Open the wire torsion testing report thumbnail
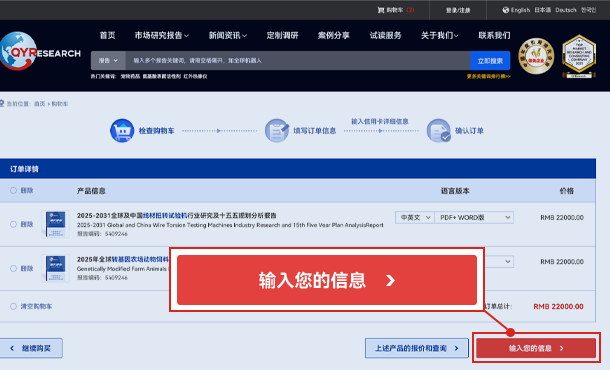The image size is (610, 370). tap(55, 224)
